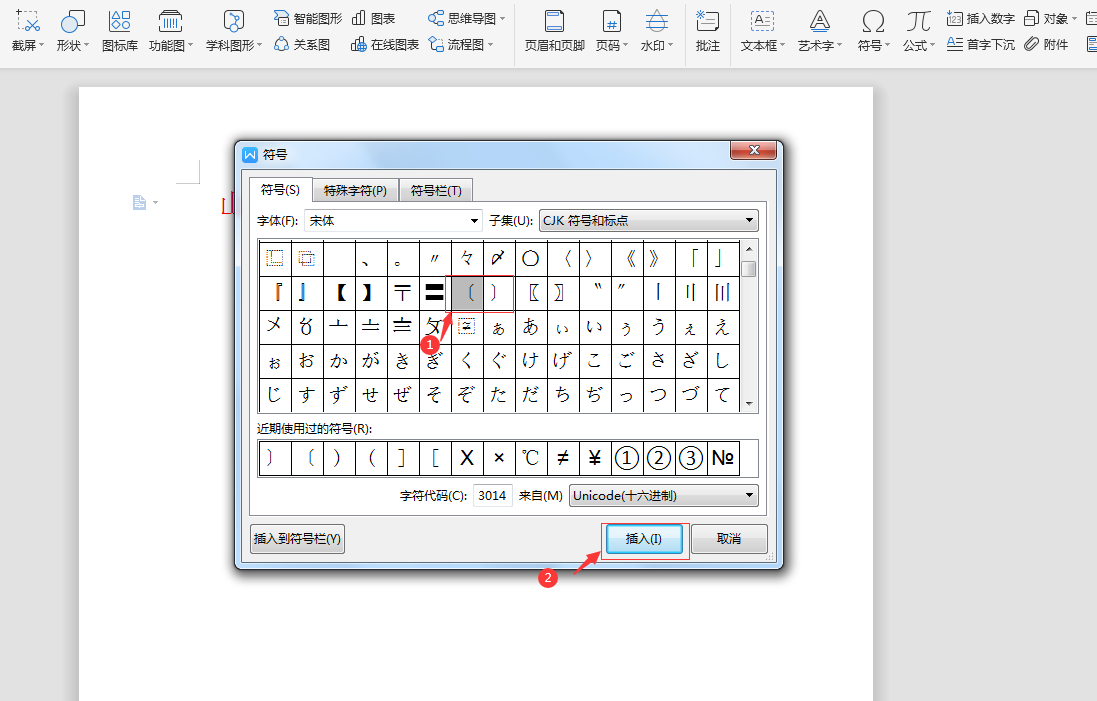Switch to the 符号(S) tab

pyautogui.click(x=280, y=190)
